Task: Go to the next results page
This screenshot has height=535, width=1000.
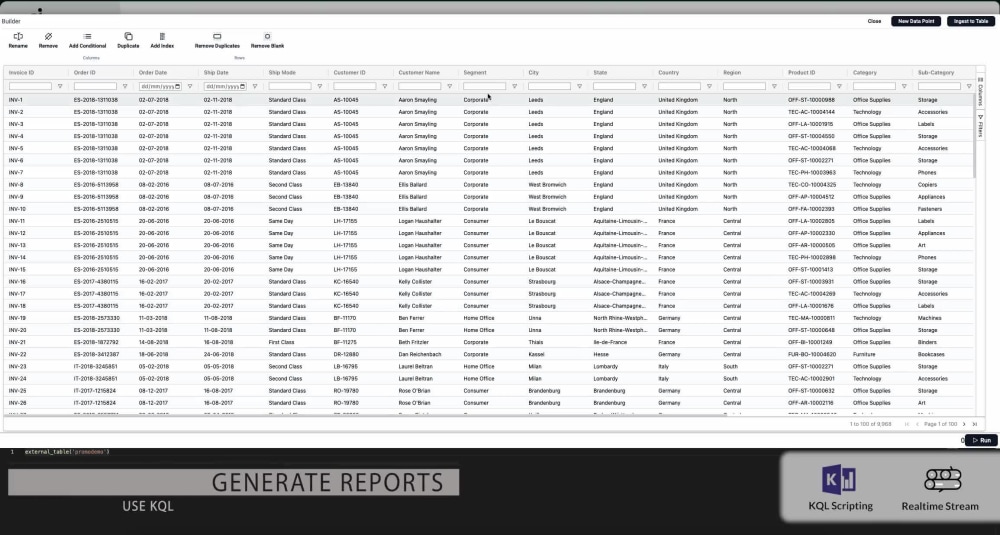Action: coord(964,424)
